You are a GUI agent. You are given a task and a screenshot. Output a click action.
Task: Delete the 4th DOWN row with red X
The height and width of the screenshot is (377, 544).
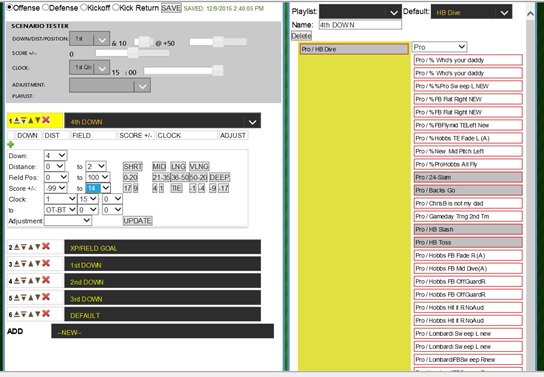(x=46, y=120)
